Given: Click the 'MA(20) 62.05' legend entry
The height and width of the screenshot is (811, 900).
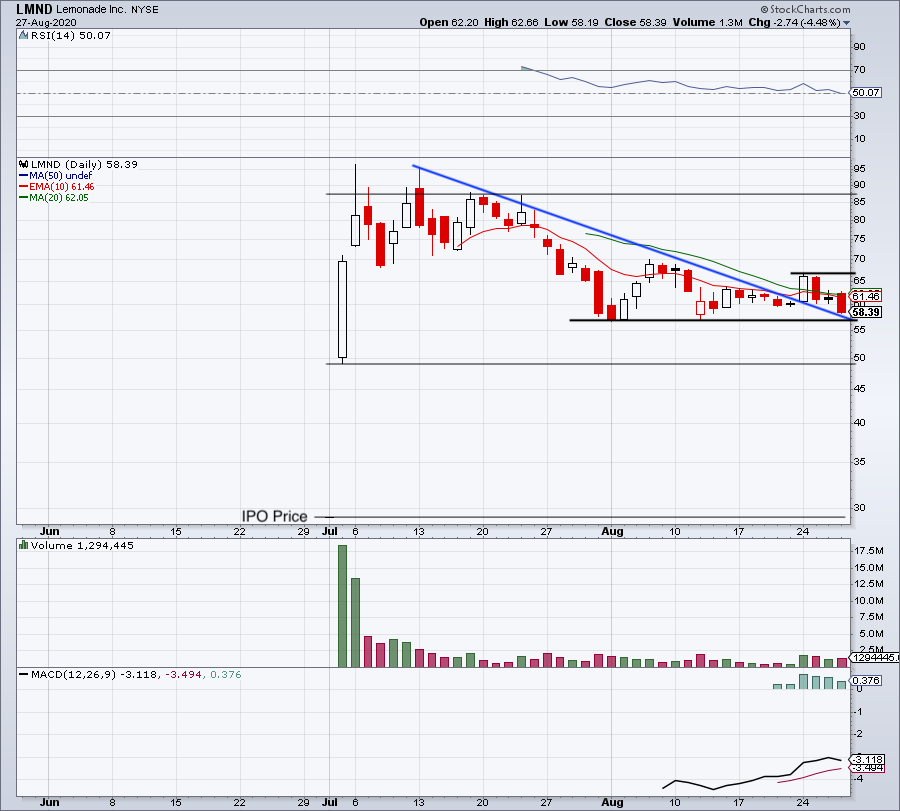Looking at the screenshot, I should tap(59, 197).
